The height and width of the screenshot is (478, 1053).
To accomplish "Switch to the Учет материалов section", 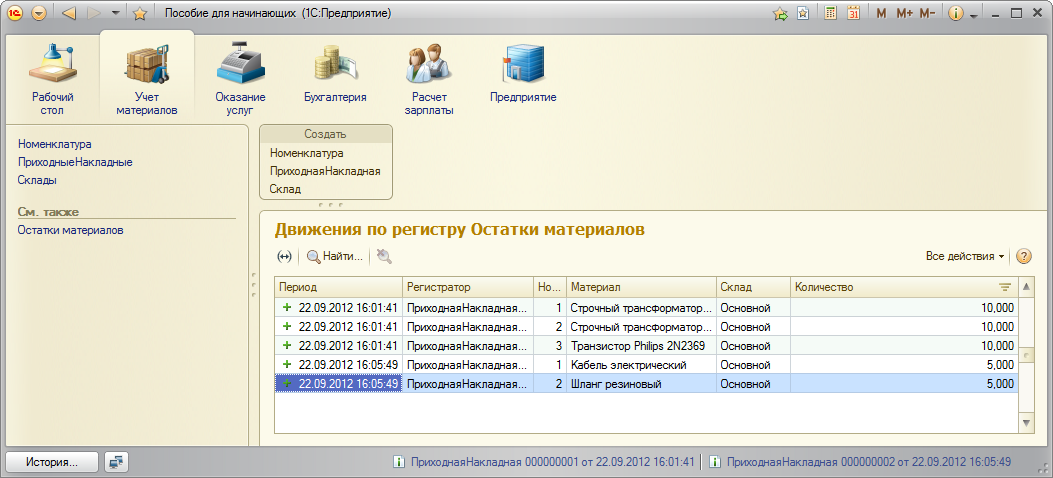I will click(x=146, y=77).
